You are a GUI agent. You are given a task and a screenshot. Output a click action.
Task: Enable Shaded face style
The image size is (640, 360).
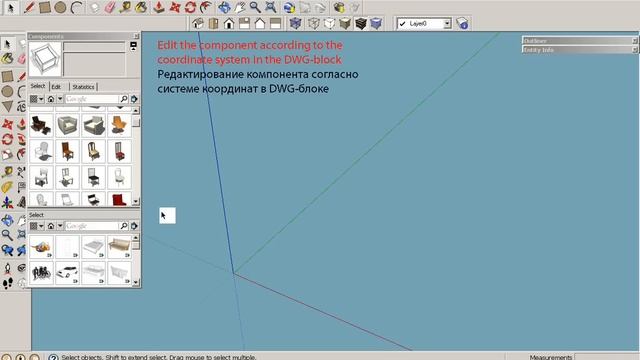tap(345, 24)
